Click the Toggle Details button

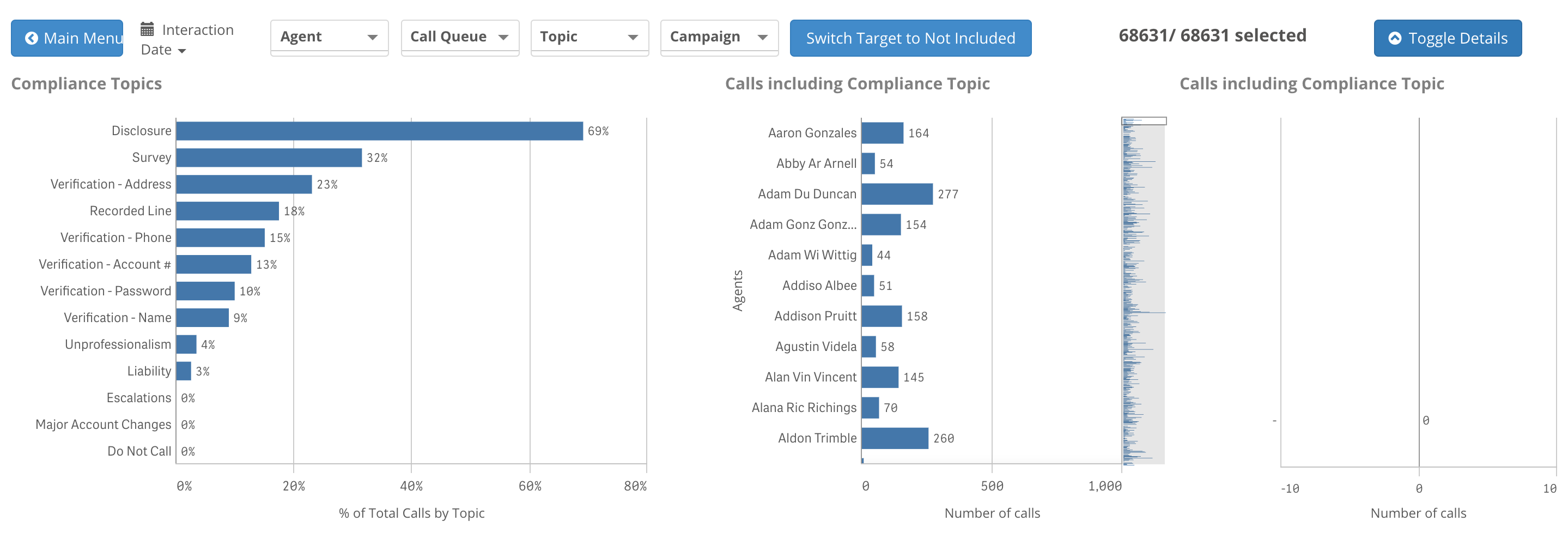(x=1447, y=38)
